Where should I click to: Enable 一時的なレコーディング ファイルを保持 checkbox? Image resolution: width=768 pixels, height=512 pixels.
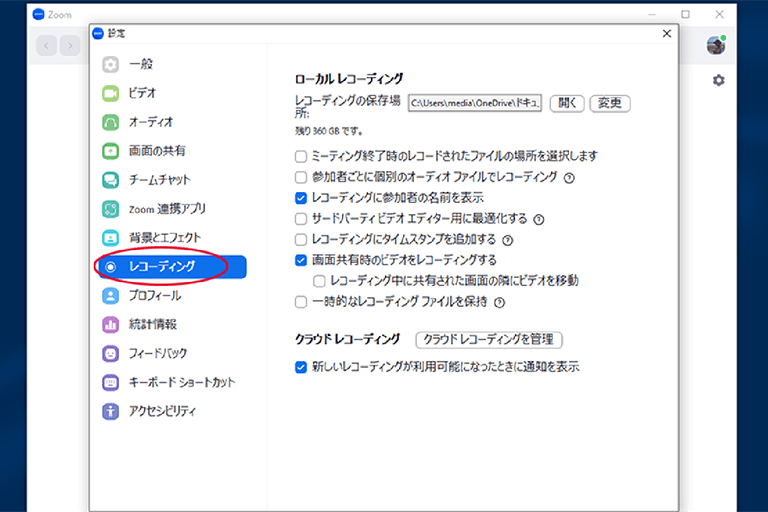pos(301,302)
